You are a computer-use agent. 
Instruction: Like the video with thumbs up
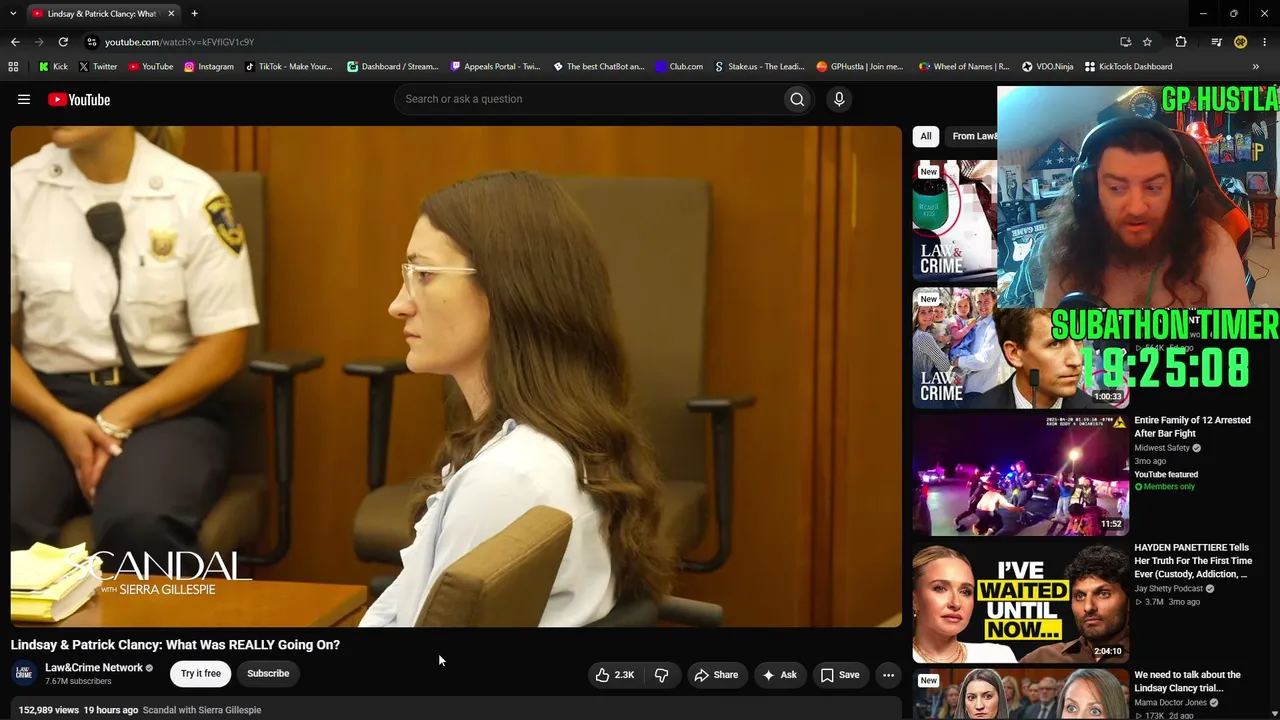coord(615,675)
